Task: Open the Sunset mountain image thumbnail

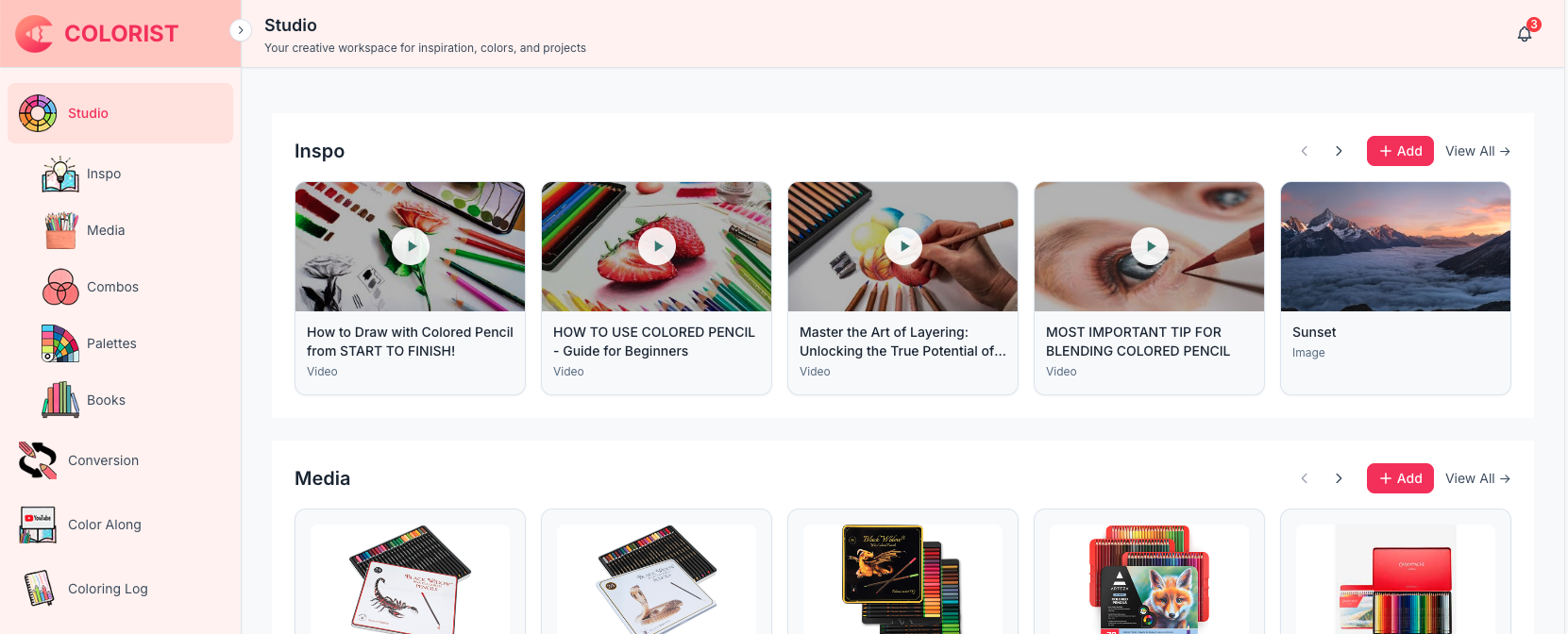Action: pos(1395,246)
